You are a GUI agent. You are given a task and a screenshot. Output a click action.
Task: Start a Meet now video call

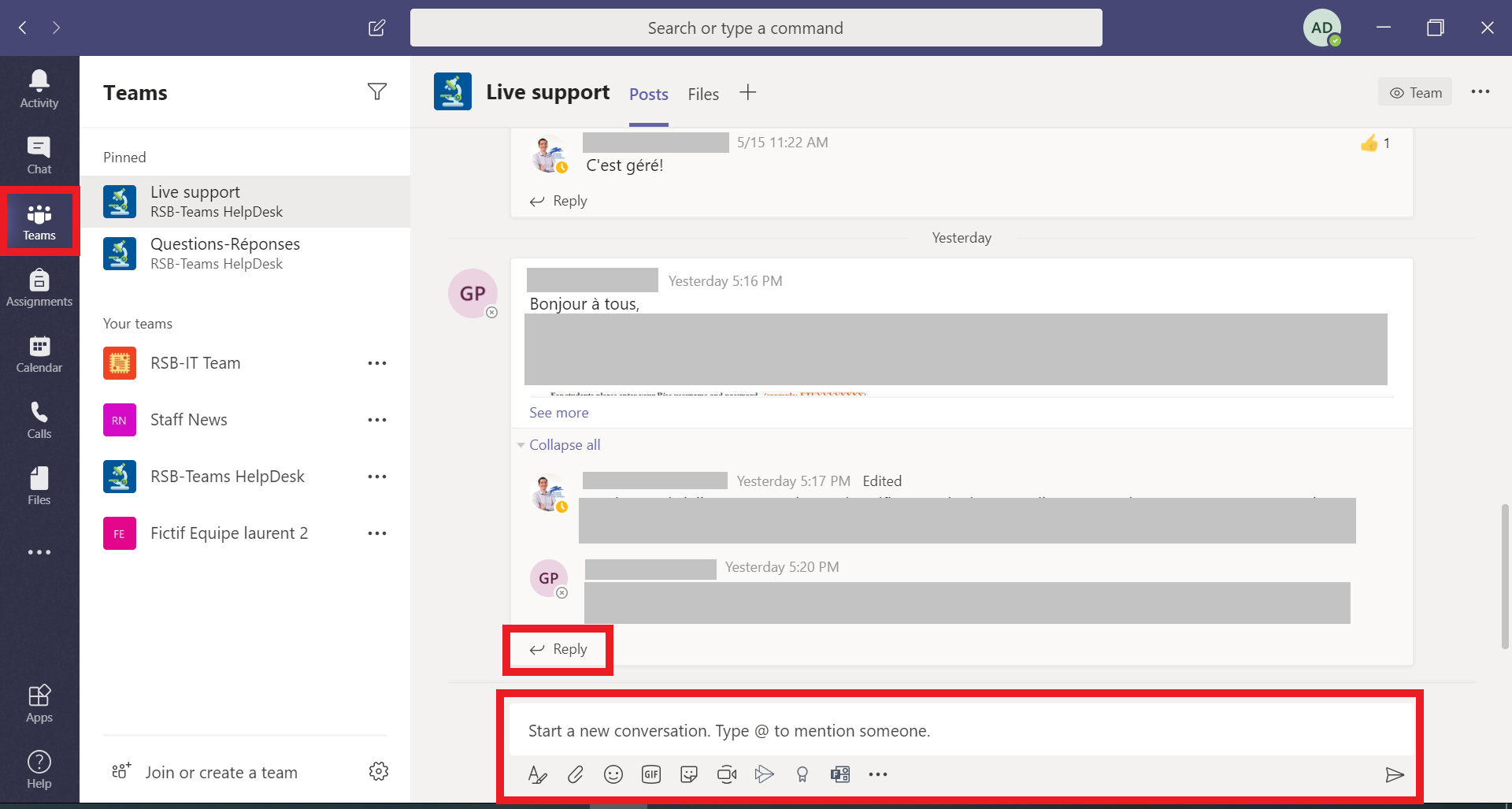point(727,775)
